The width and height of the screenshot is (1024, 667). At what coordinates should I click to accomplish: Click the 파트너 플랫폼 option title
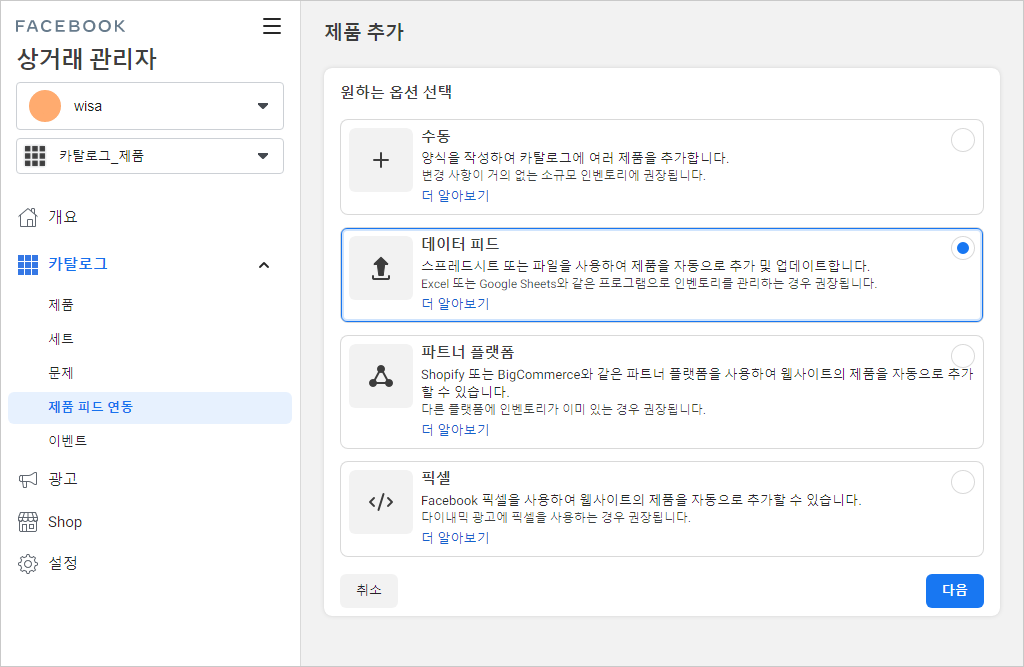click(x=468, y=353)
